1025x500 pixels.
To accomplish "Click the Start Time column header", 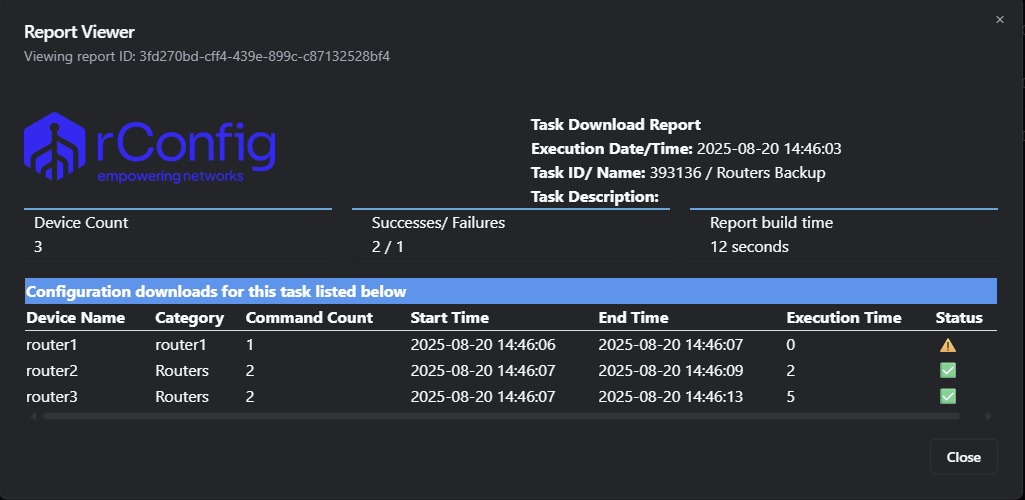I will click(450, 318).
